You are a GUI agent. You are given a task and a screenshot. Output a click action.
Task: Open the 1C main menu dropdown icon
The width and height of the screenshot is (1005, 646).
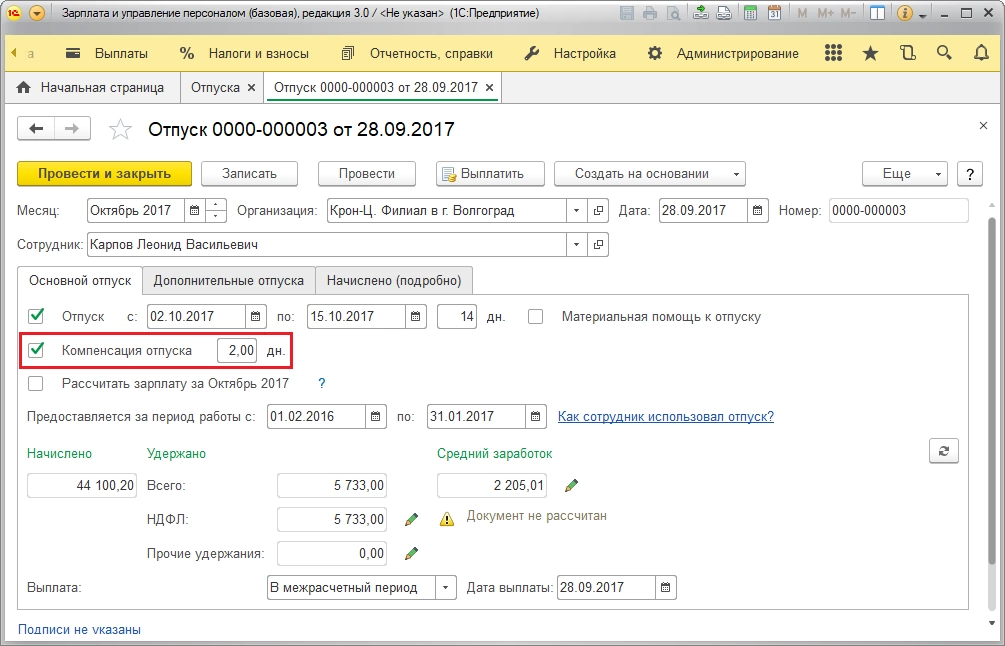click(37, 13)
